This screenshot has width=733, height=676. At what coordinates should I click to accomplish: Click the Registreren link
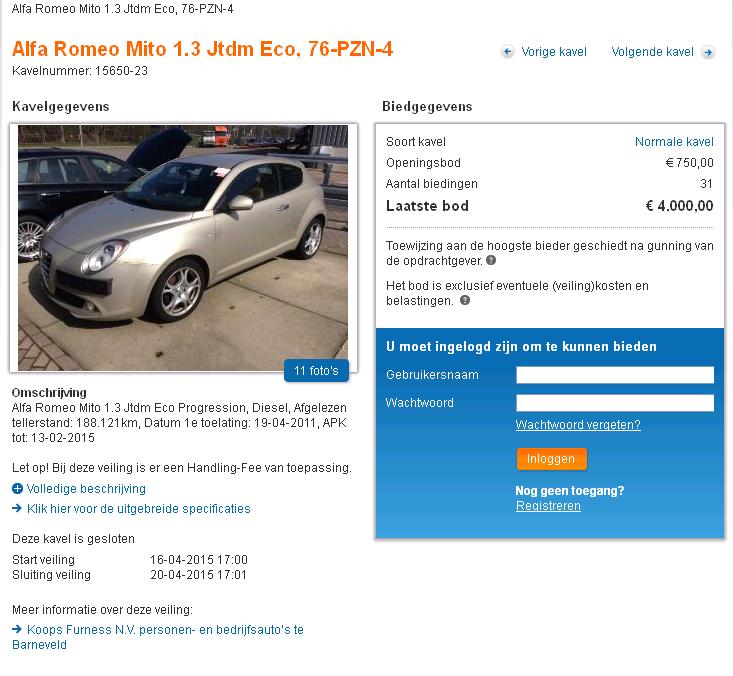tap(548, 506)
